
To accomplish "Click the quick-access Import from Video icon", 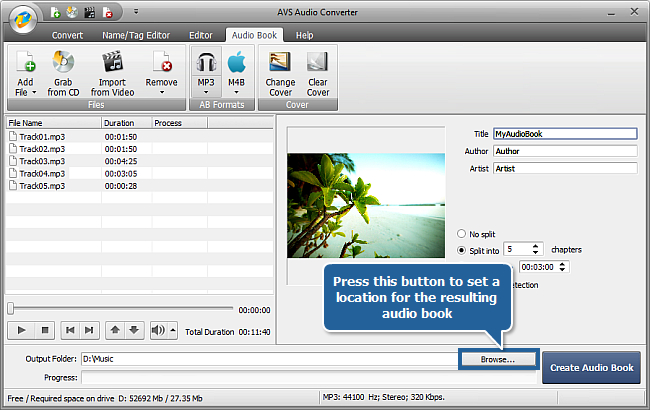I will point(90,13).
